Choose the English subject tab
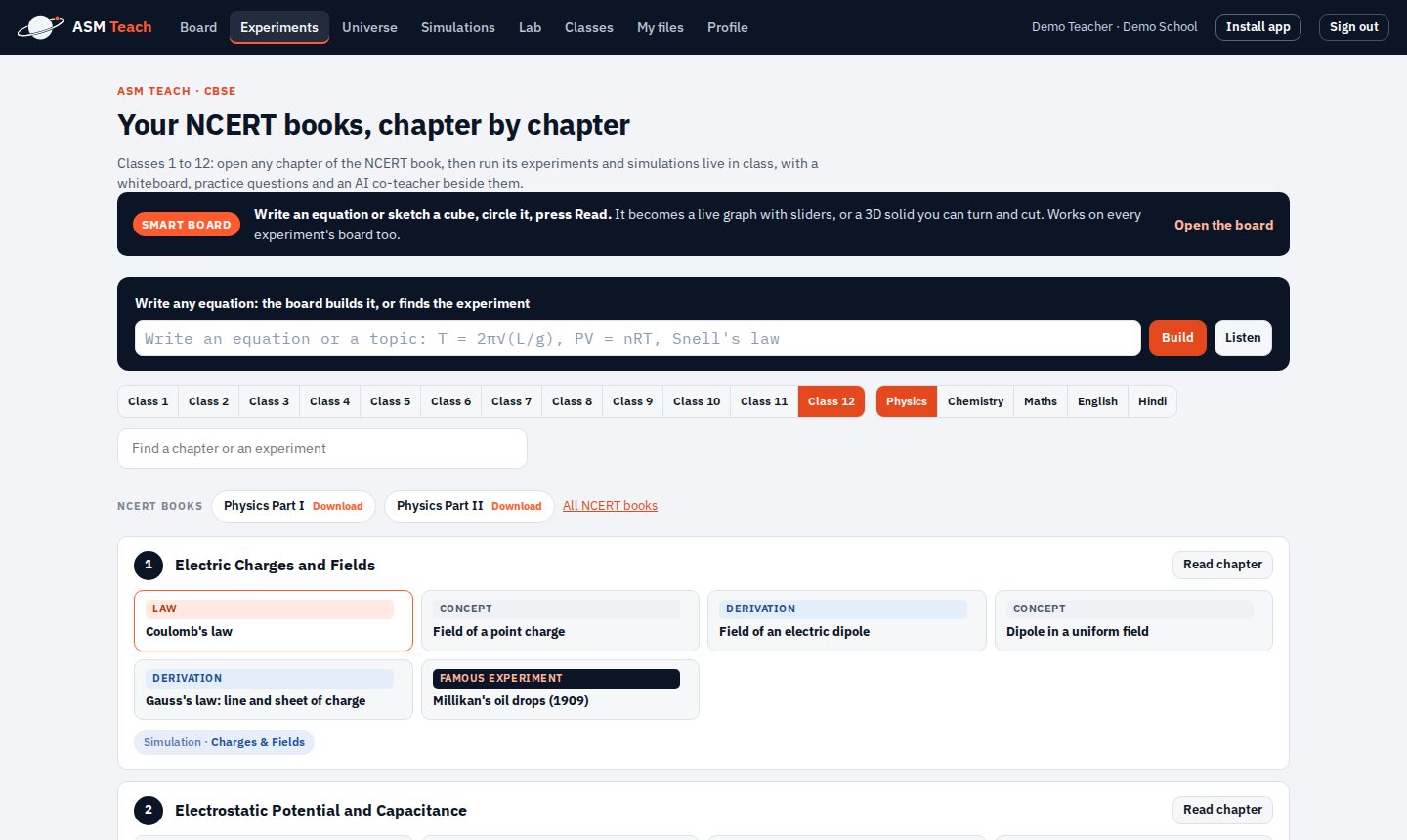The height and width of the screenshot is (840, 1407). [x=1098, y=401]
